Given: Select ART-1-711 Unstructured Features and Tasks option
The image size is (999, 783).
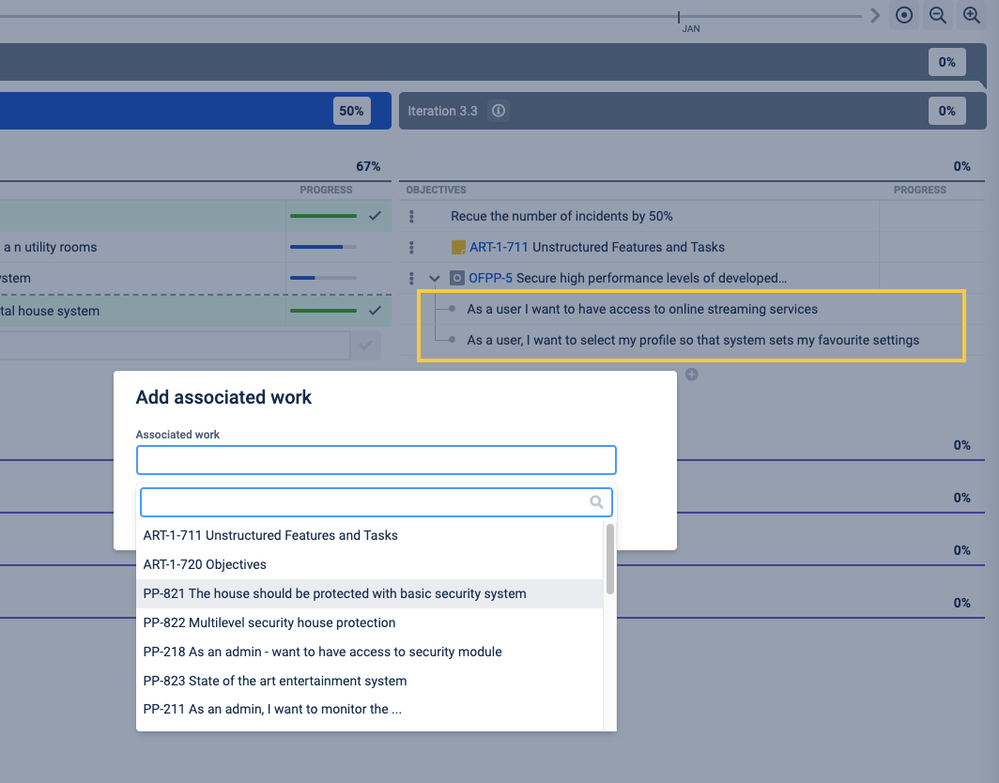Looking at the screenshot, I should click(370, 535).
